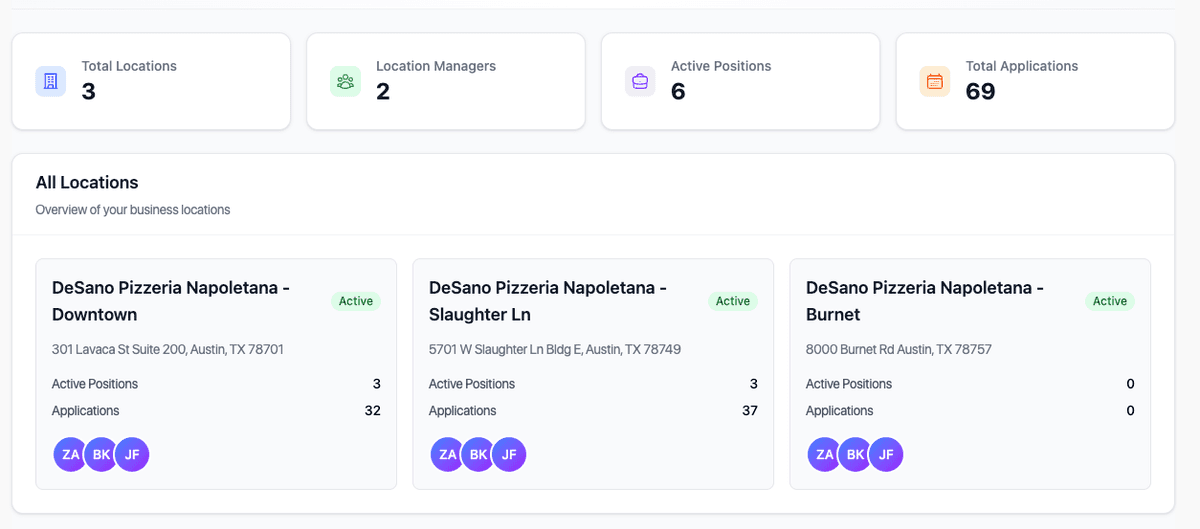Viewport: 1200px width, 529px height.
Task: Open DeSano Pizzeria Napoletana - Burnet title
Action: point(925,301)
